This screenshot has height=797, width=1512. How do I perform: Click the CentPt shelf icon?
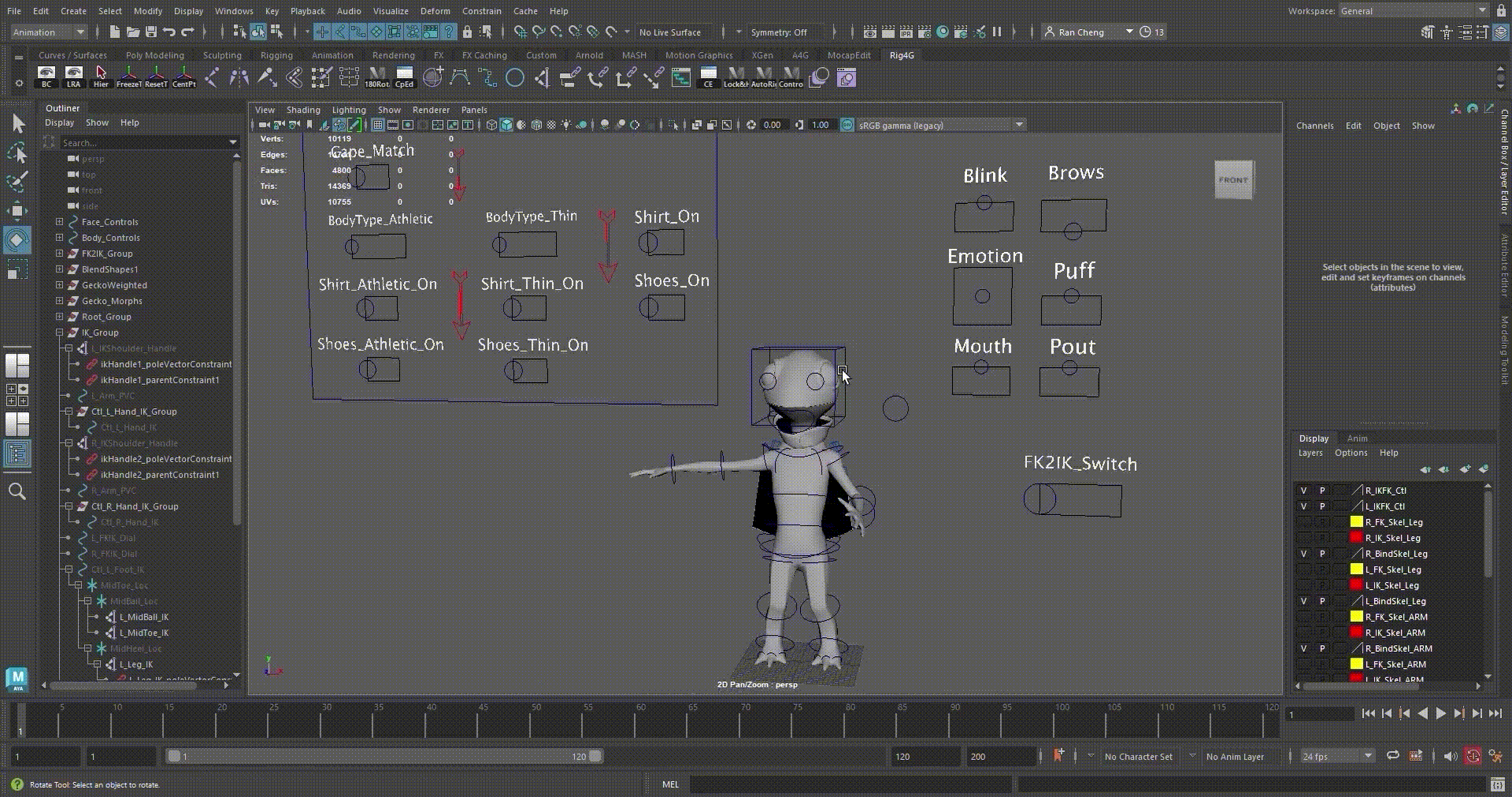[x=183, y=77]
